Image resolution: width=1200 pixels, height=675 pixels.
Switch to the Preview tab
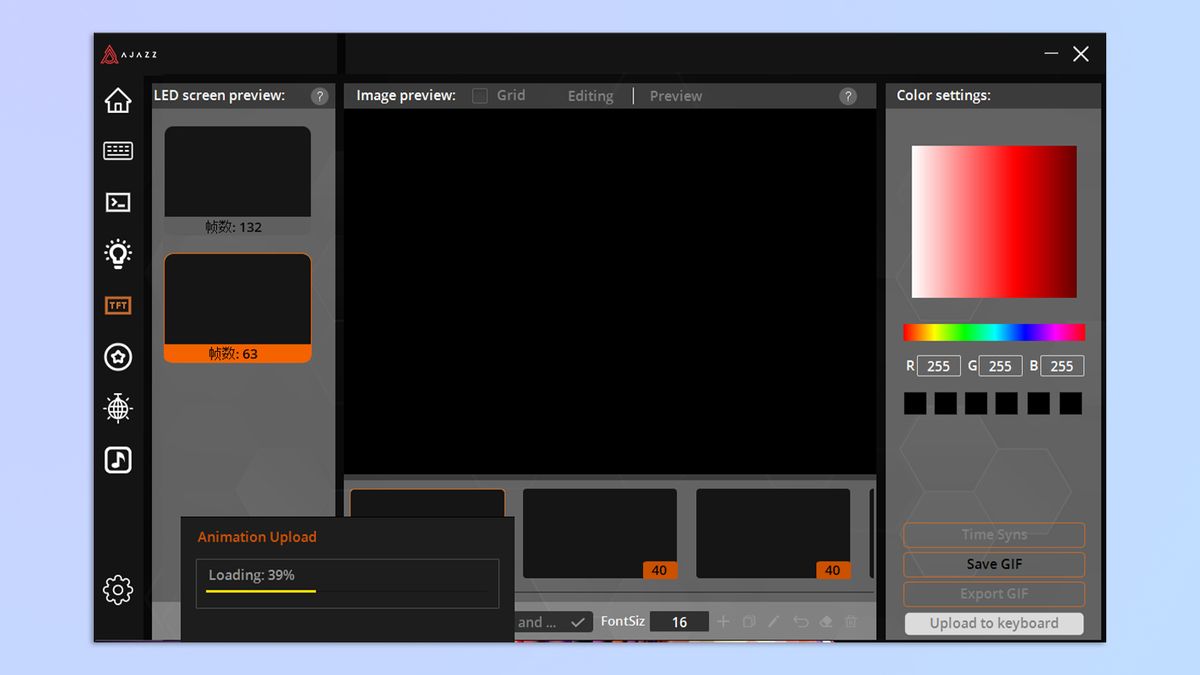676,96
